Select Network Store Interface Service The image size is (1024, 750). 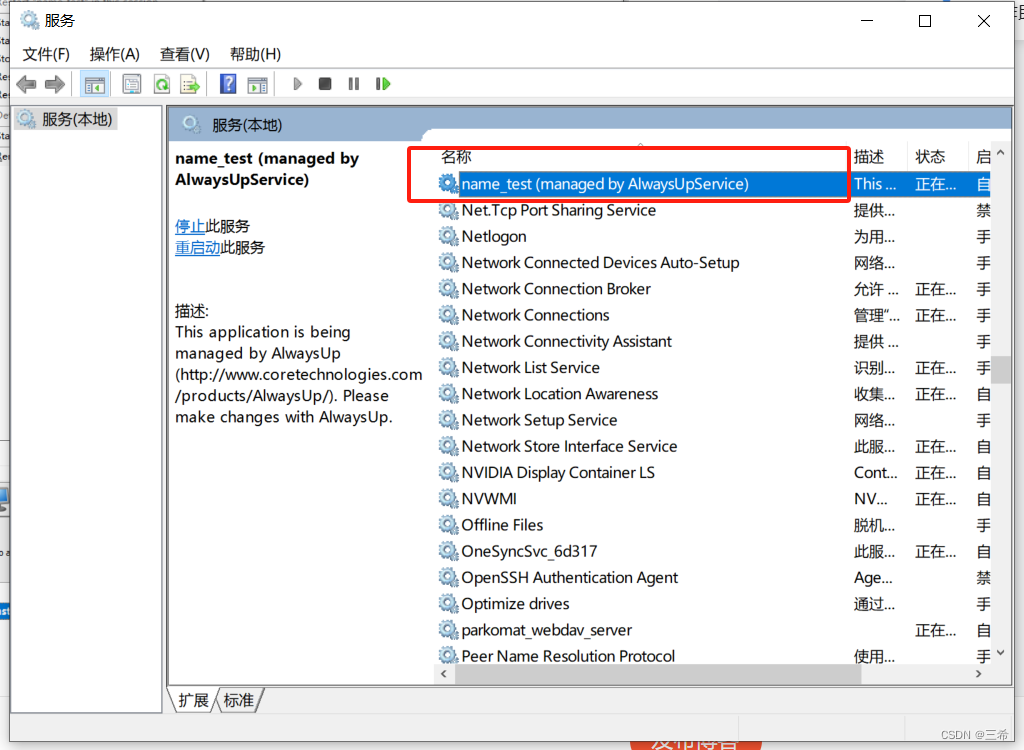[569, 446]
